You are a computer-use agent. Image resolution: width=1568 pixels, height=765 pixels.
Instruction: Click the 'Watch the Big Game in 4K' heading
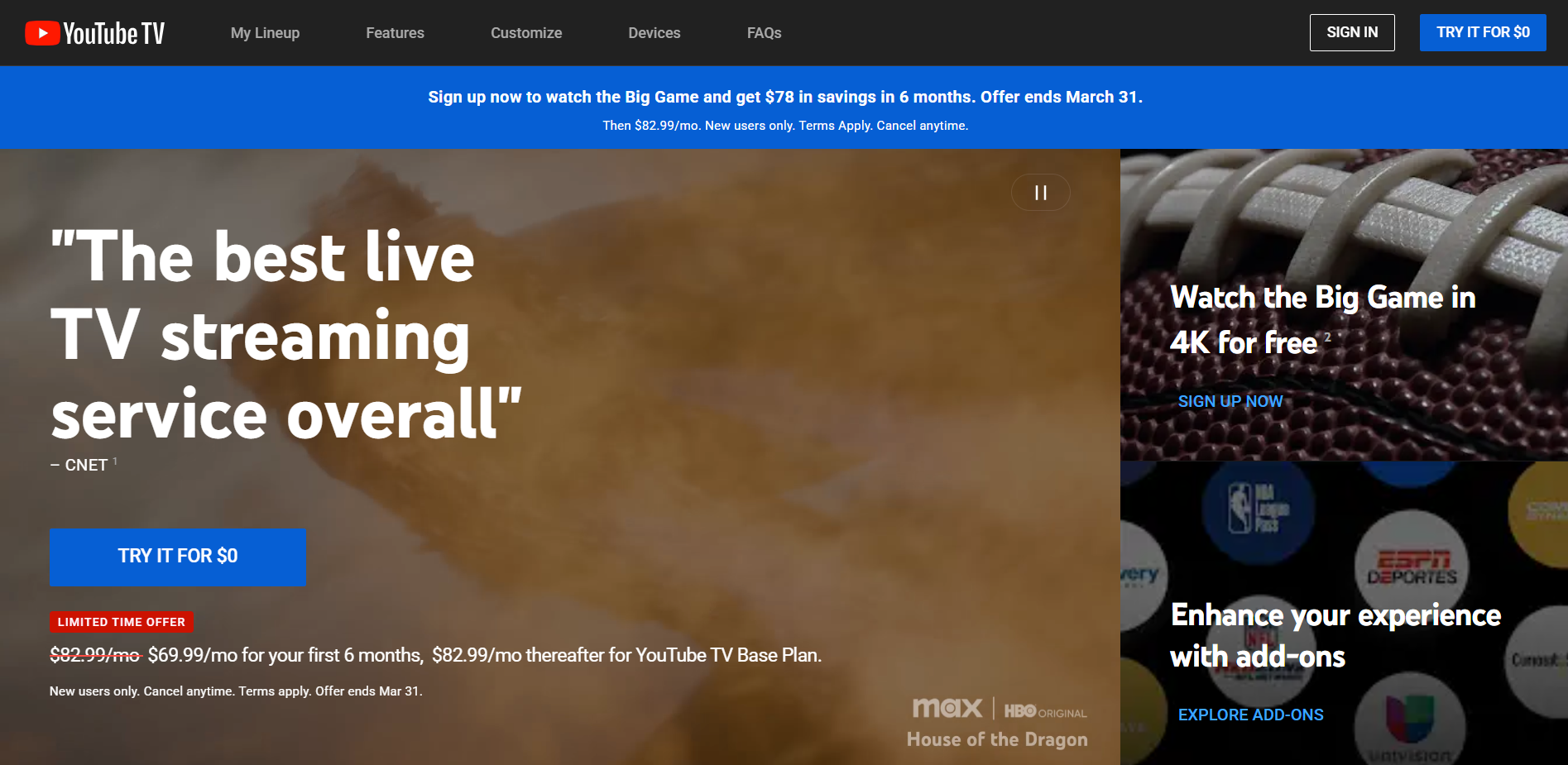pos(1322,319)
